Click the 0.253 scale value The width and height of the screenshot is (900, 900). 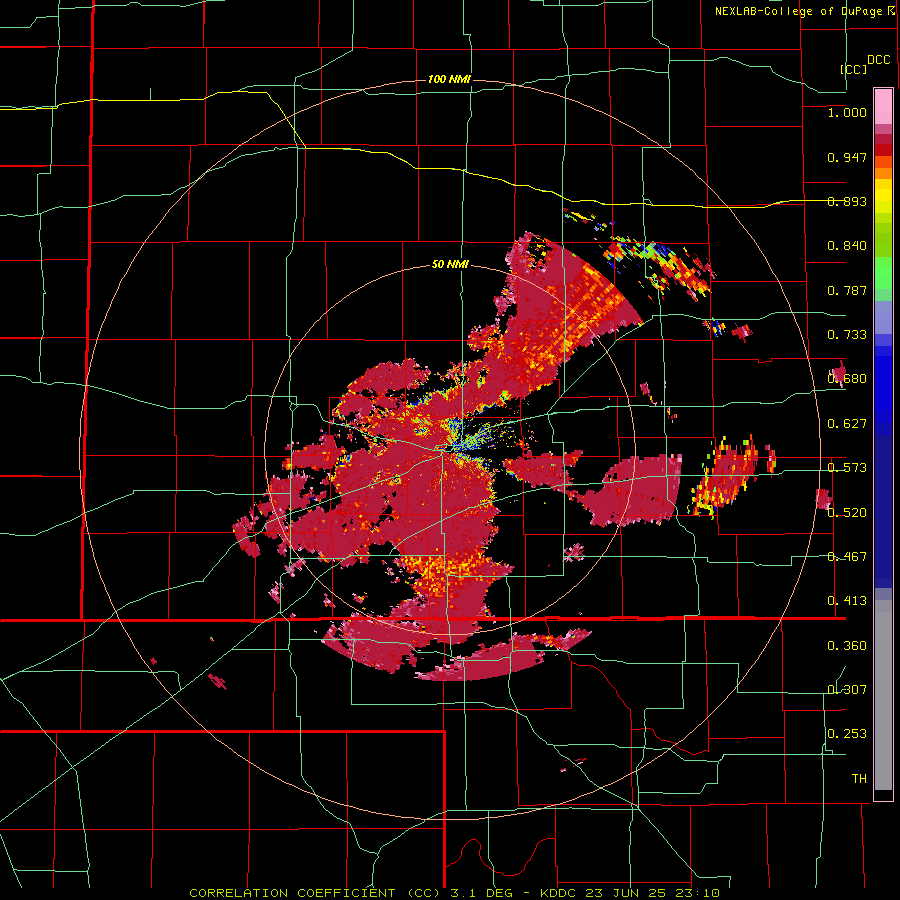pyautogui.click(x=847, y=734)
